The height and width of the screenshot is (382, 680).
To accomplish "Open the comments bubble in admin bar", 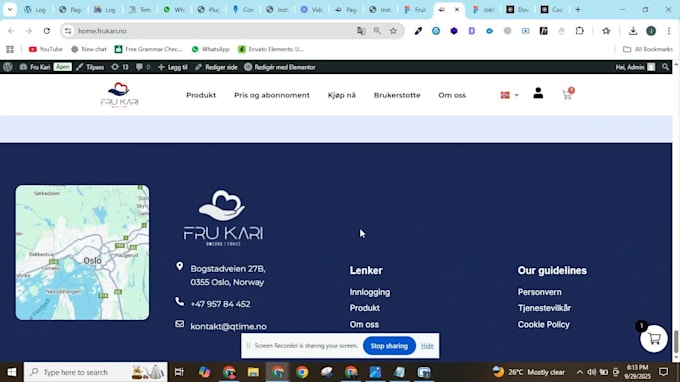I will click(143, 67).
